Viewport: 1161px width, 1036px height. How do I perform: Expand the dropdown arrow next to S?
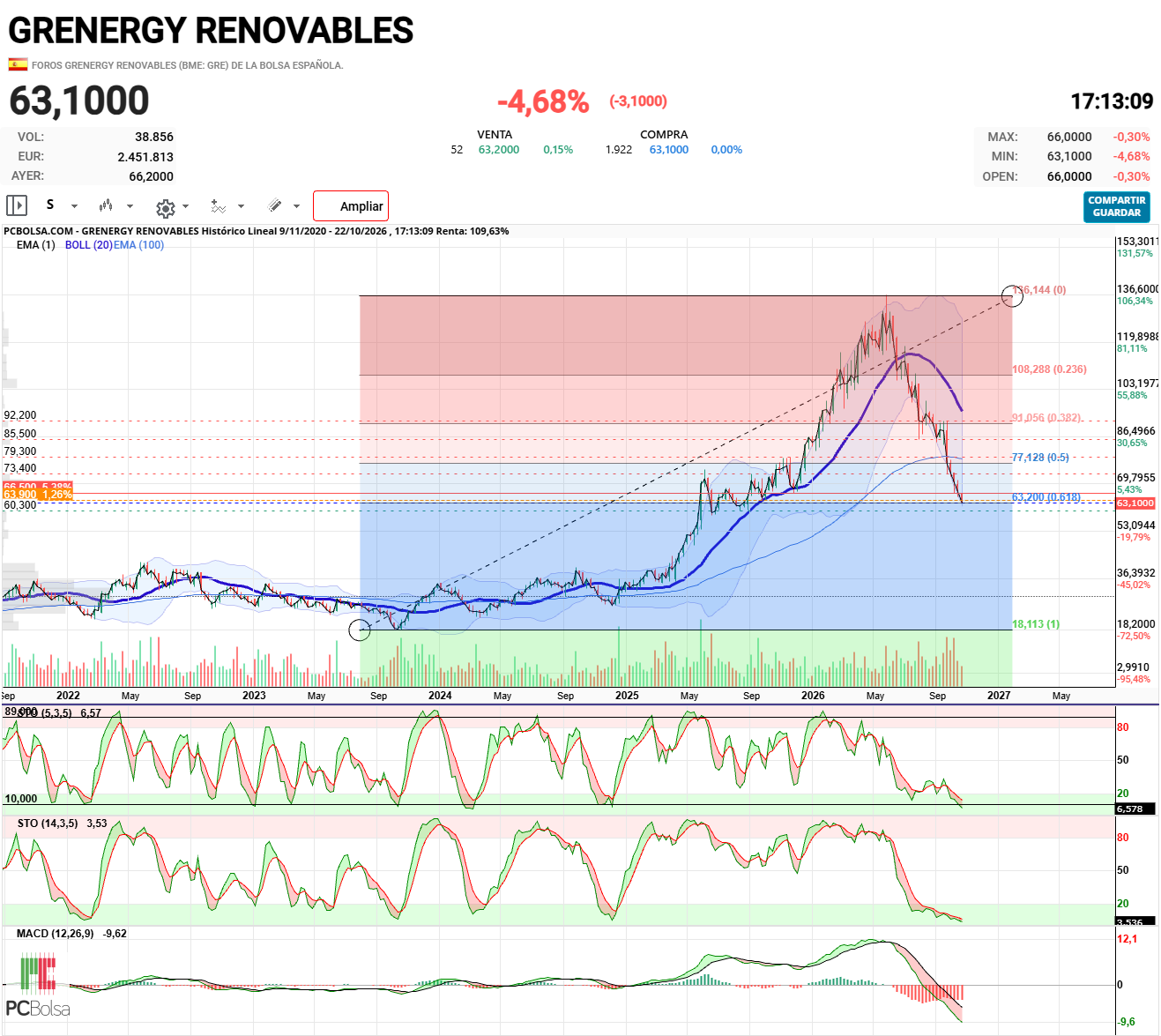(74, 206)
